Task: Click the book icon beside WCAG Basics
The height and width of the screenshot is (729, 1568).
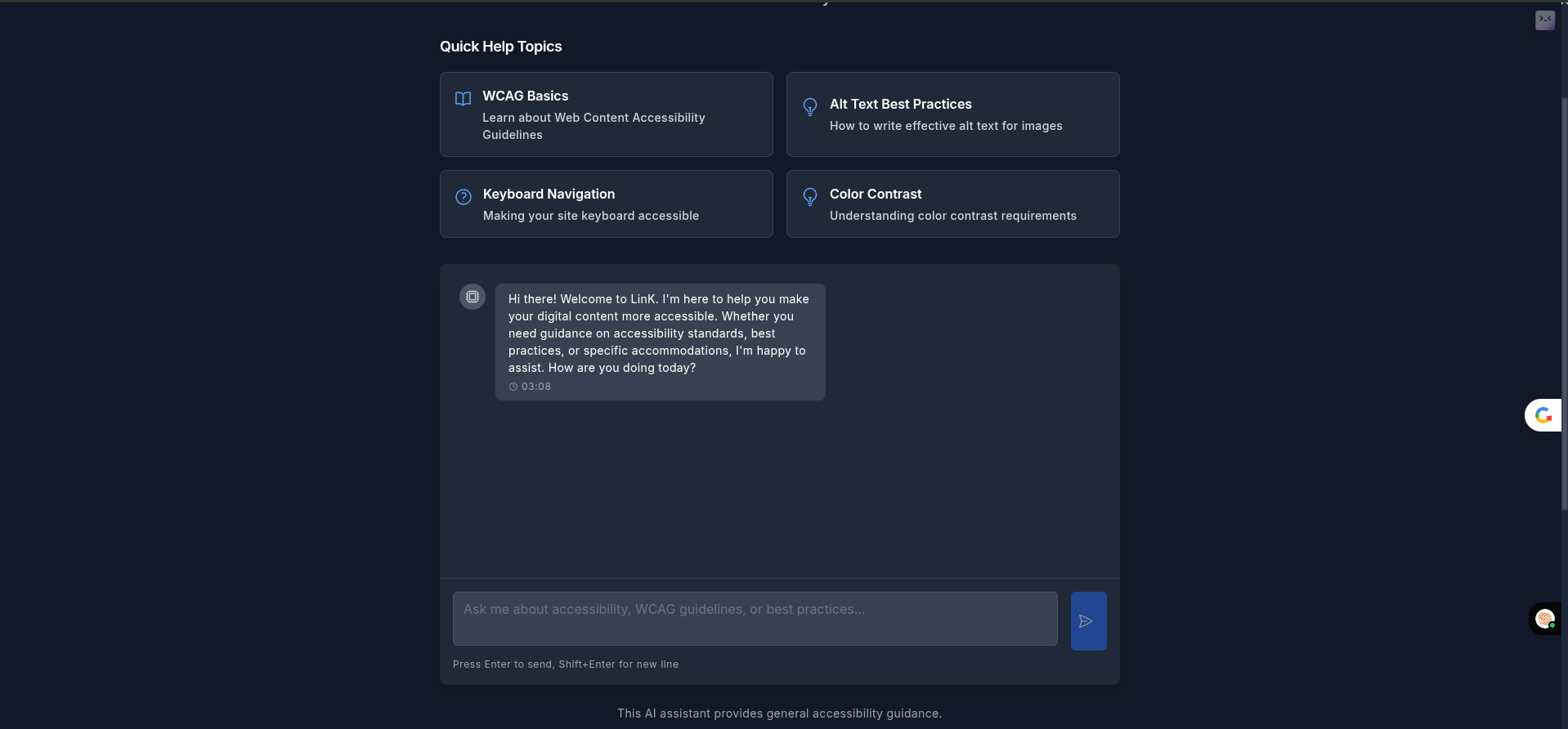Action: 463,99
